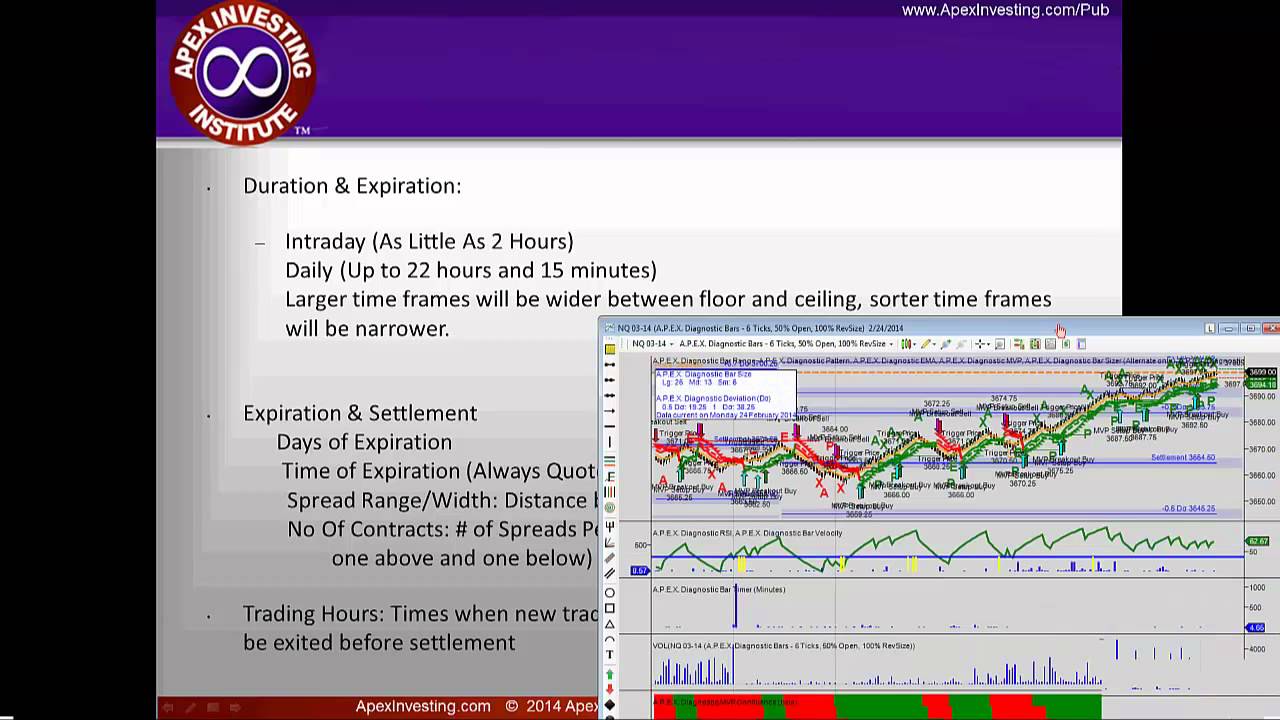
Task: Select the Andrews Pitchfork drawing tool
Action: 610,526
